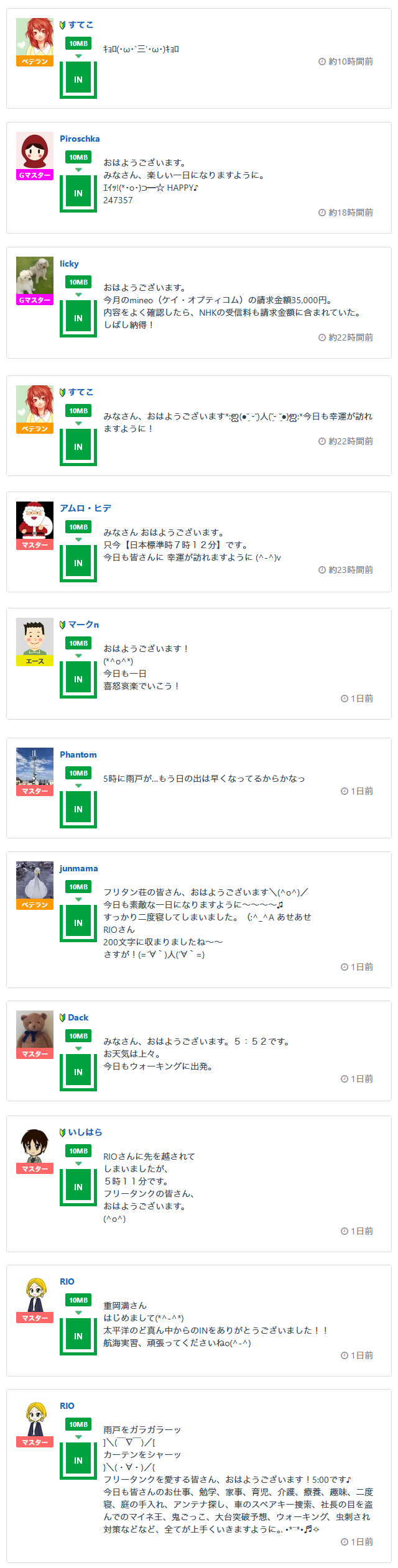Open licky's profile name link
The image size is (398, 1568).
click(69, 264)
